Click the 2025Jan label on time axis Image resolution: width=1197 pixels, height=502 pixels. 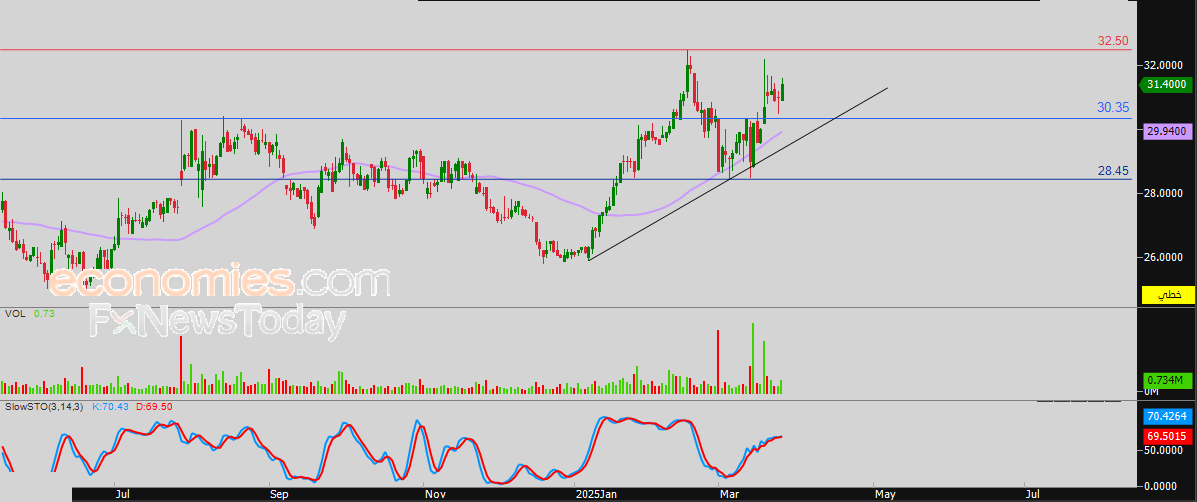pyautogui.click(x=595, y=494)
